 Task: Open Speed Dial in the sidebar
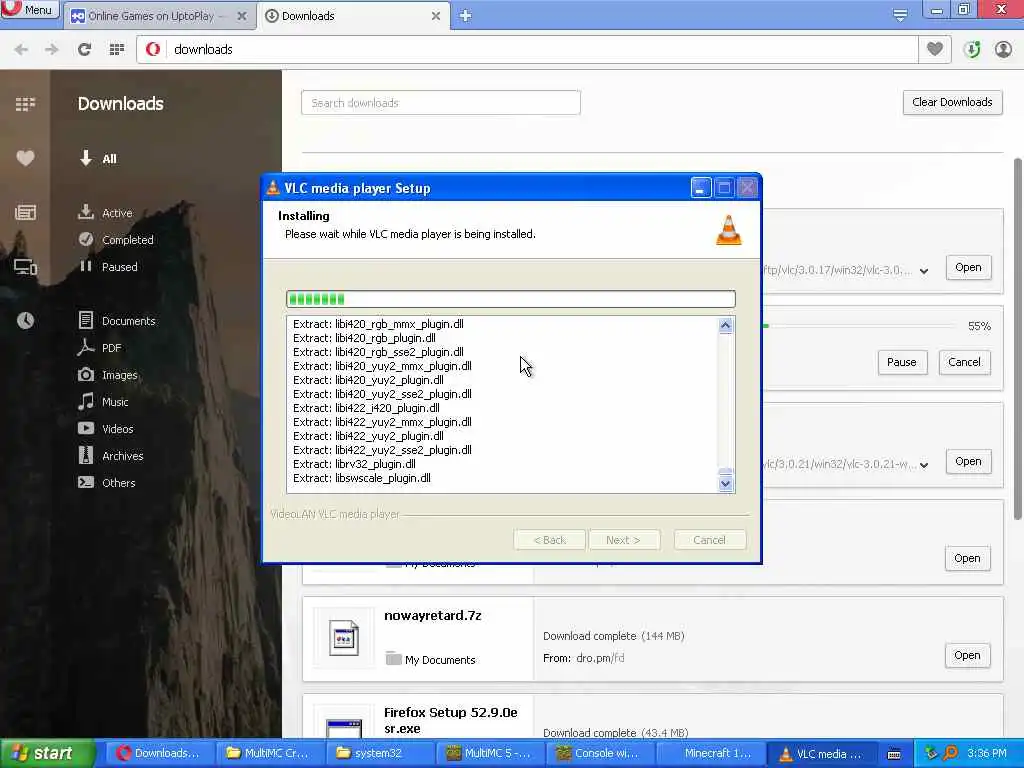[x=25, y=104]
